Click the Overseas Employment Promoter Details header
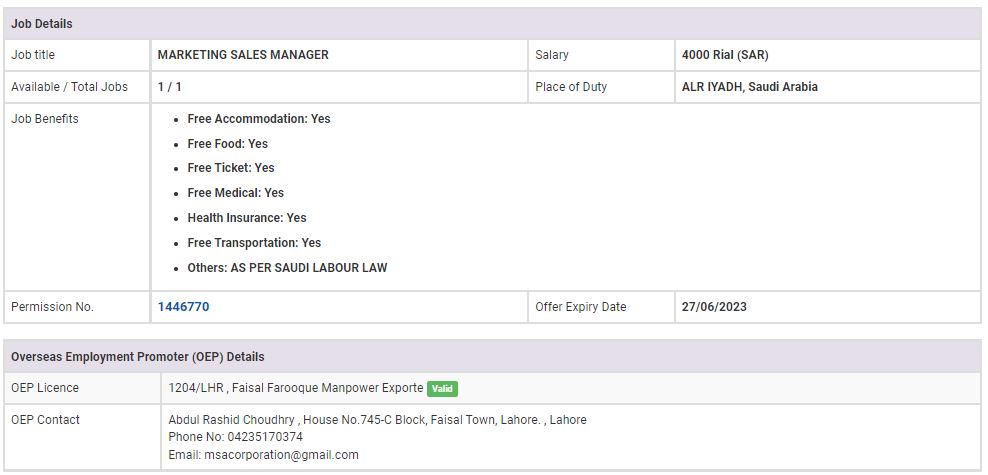Image resolution: width=988 pixels, height=475 pixels. point(138,356)
